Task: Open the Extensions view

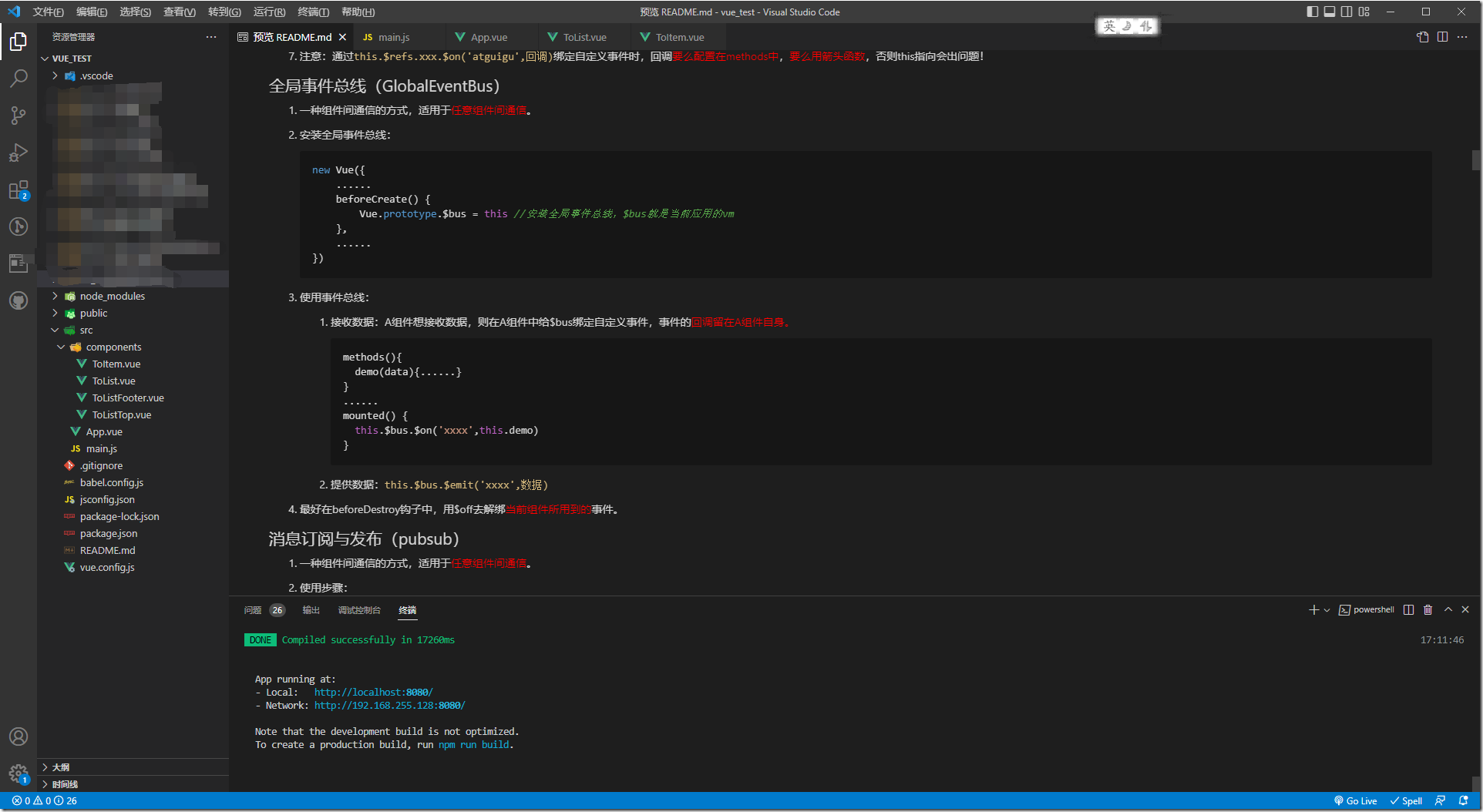Action: coord(18,190)
